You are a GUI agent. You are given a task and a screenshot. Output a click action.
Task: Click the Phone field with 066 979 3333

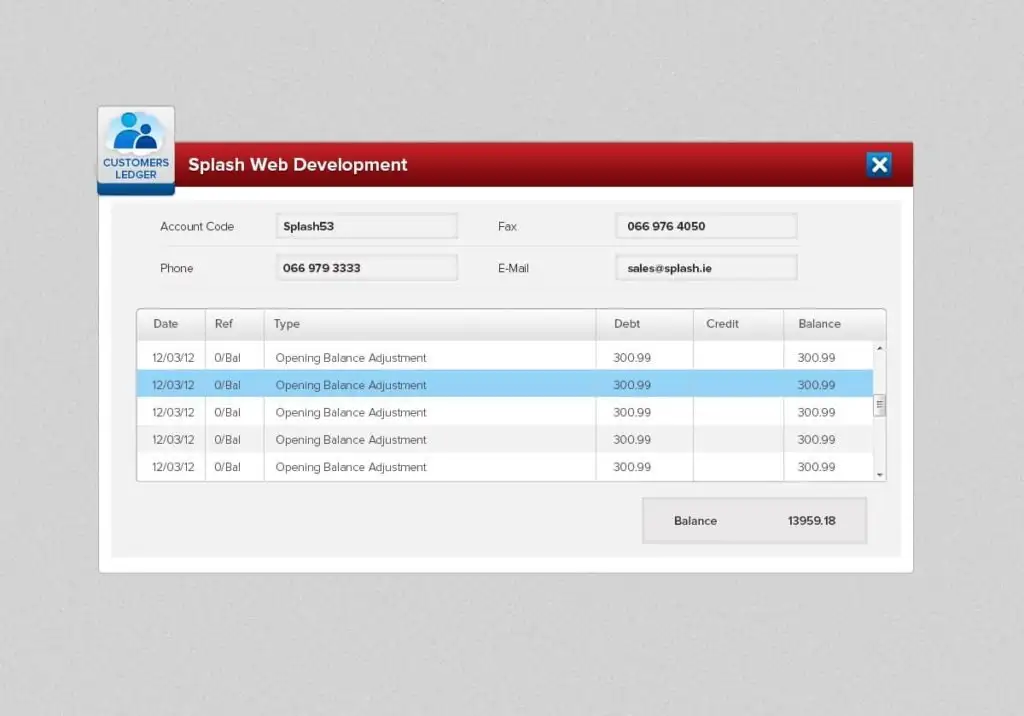point(366,268)
